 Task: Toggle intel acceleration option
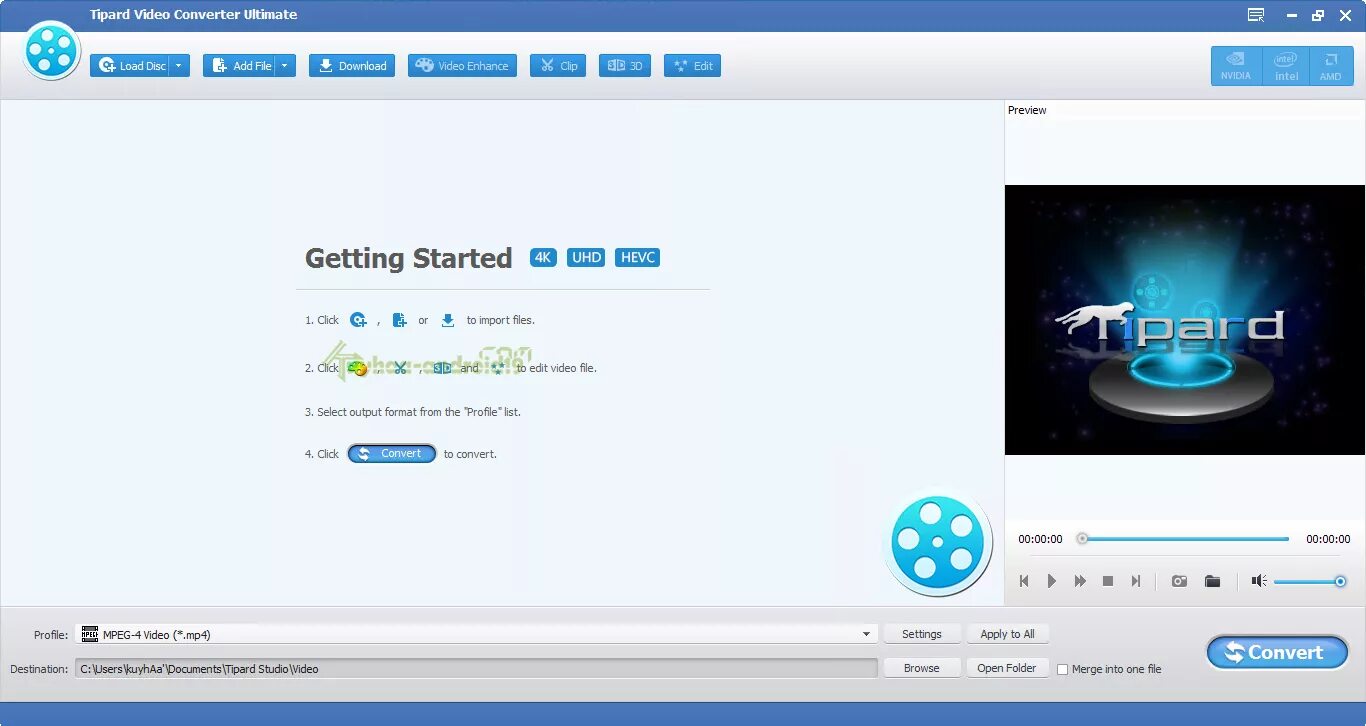pos(1285,64)
